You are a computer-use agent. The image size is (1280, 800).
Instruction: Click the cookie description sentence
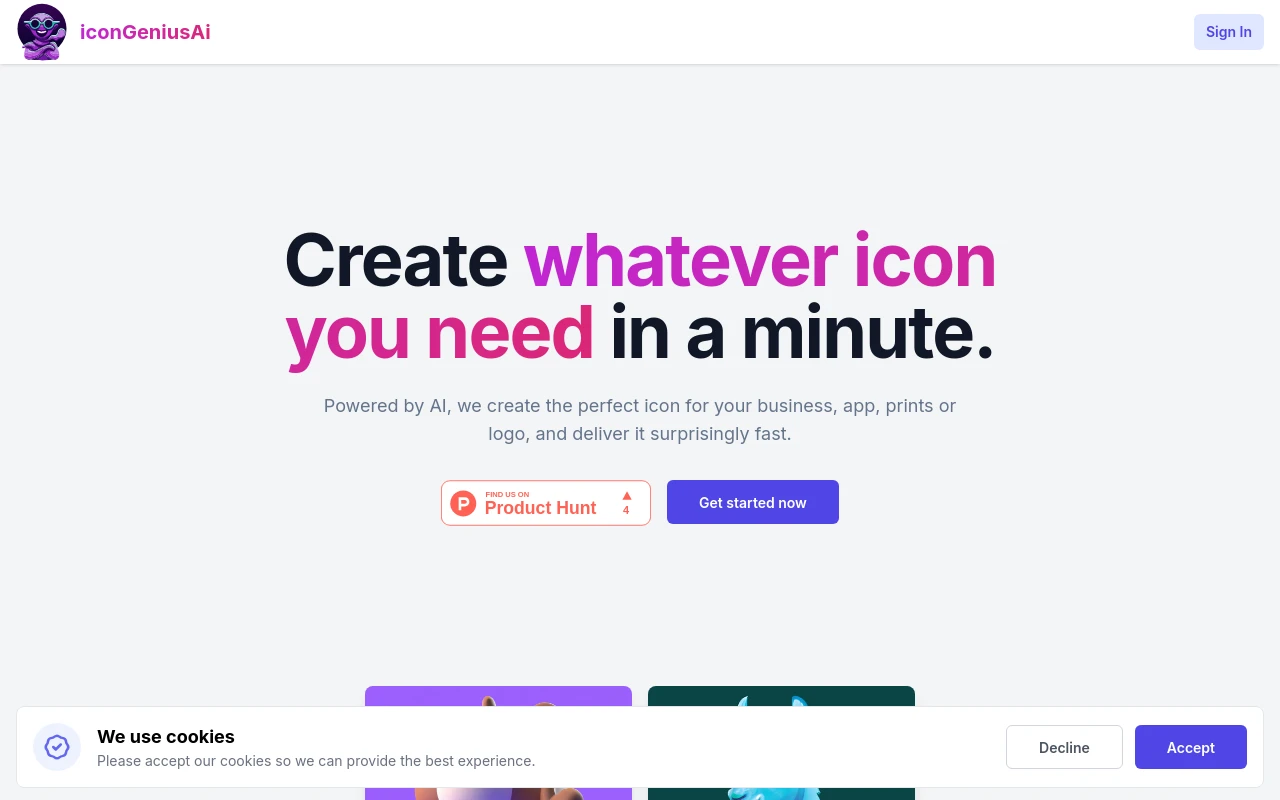[316, 761]
